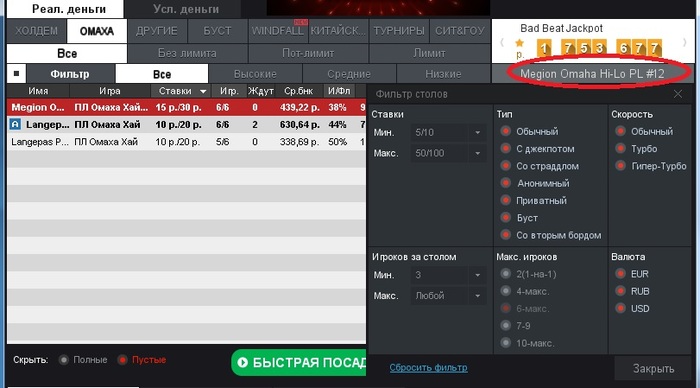Viewport: 700px width, 388px height.
Task: Toggle the Со страддлом type filter
Action: pyautogui.click(x=505, y=166)
